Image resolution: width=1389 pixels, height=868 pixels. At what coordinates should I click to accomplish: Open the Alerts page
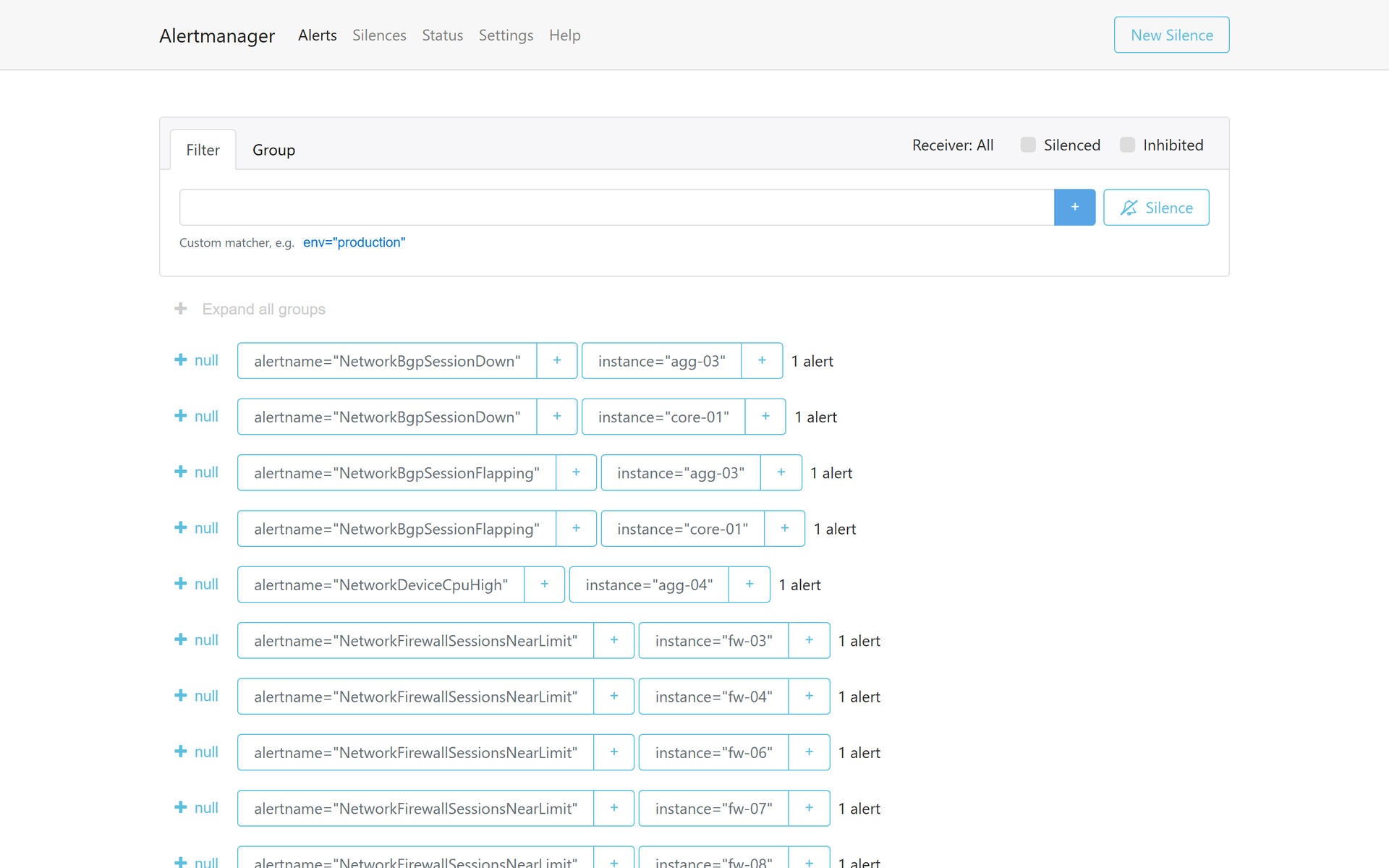(x=317, y=35)
